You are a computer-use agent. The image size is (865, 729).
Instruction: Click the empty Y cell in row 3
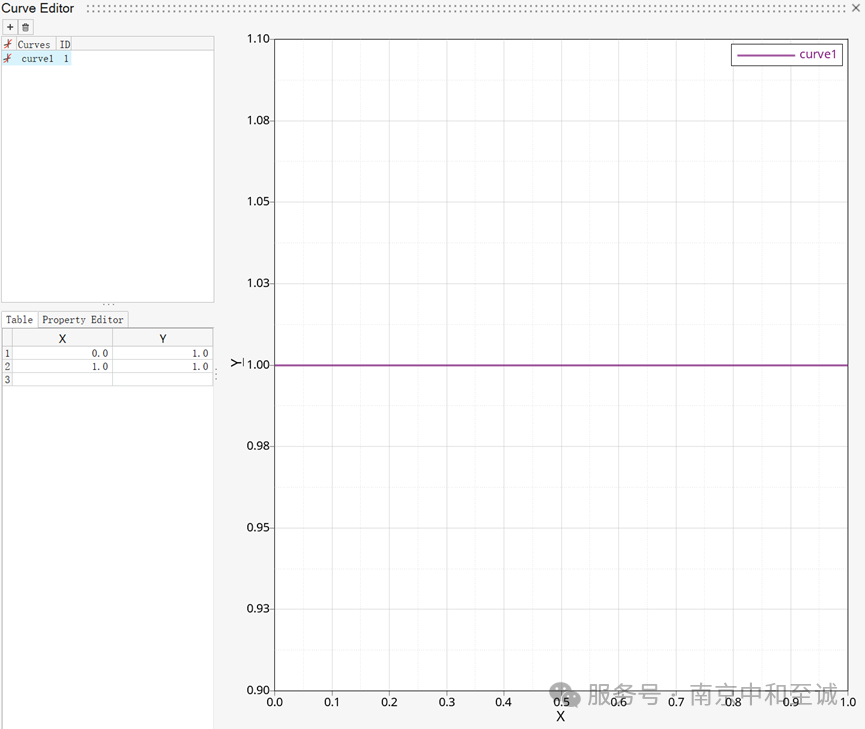click(x=163, y=380)
